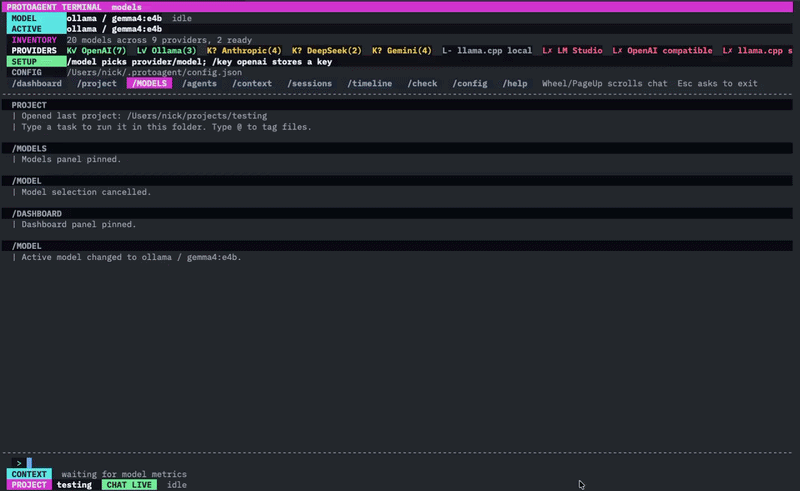Click the /help tab

point(515,83)
